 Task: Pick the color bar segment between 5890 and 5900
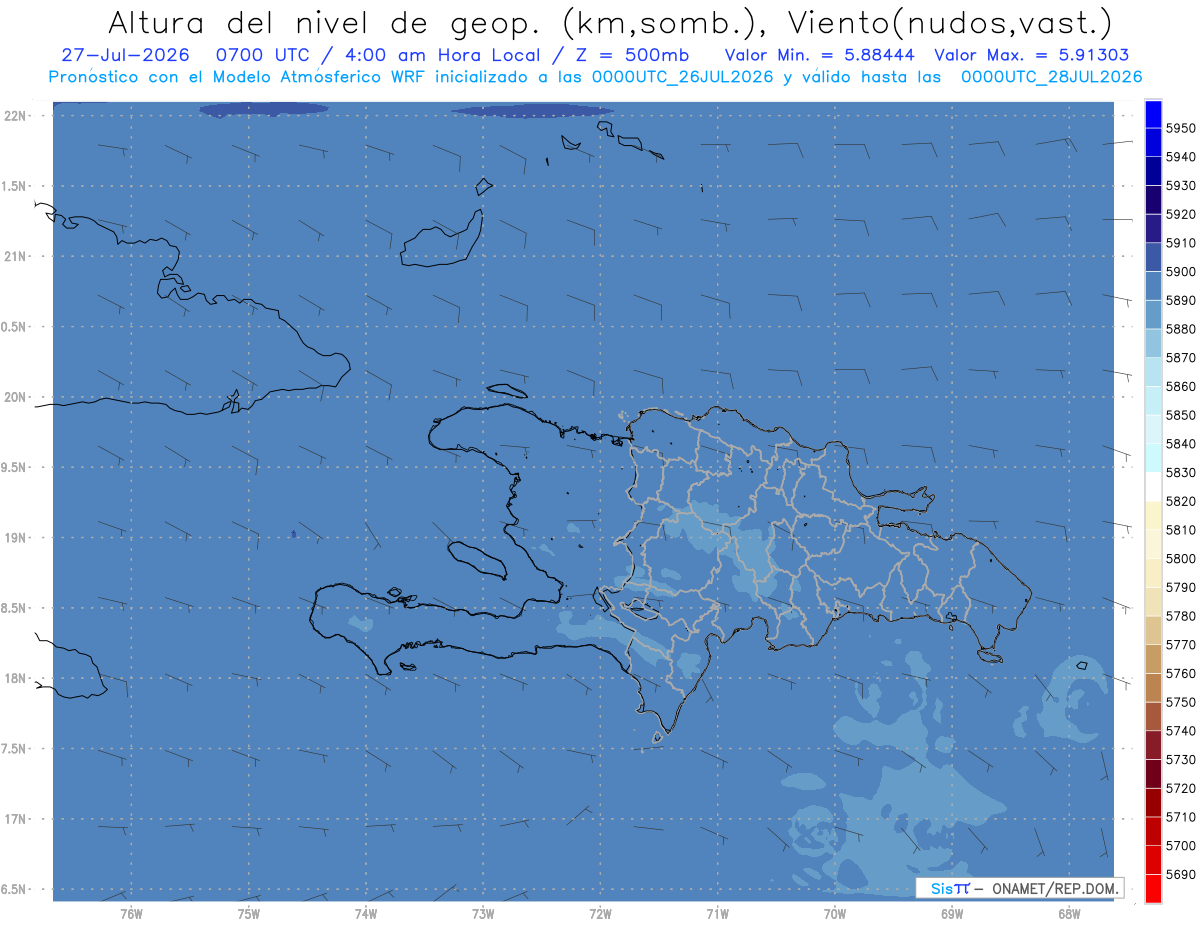point(1153,286)
